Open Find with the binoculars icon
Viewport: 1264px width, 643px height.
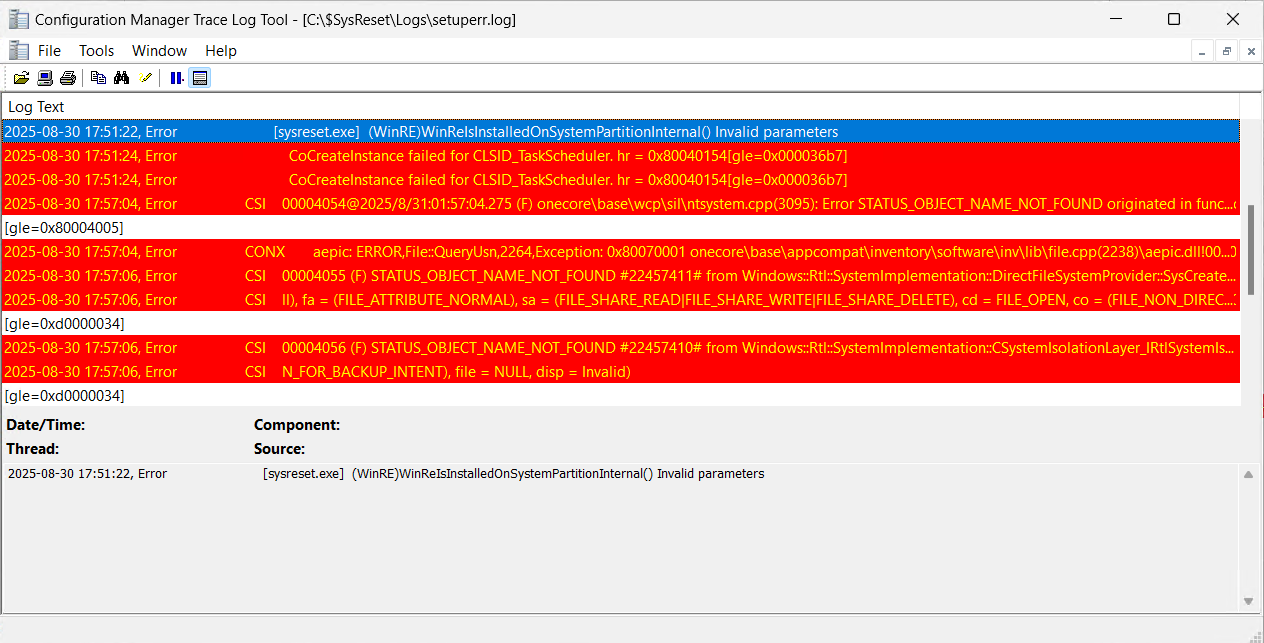pos(122,78)
